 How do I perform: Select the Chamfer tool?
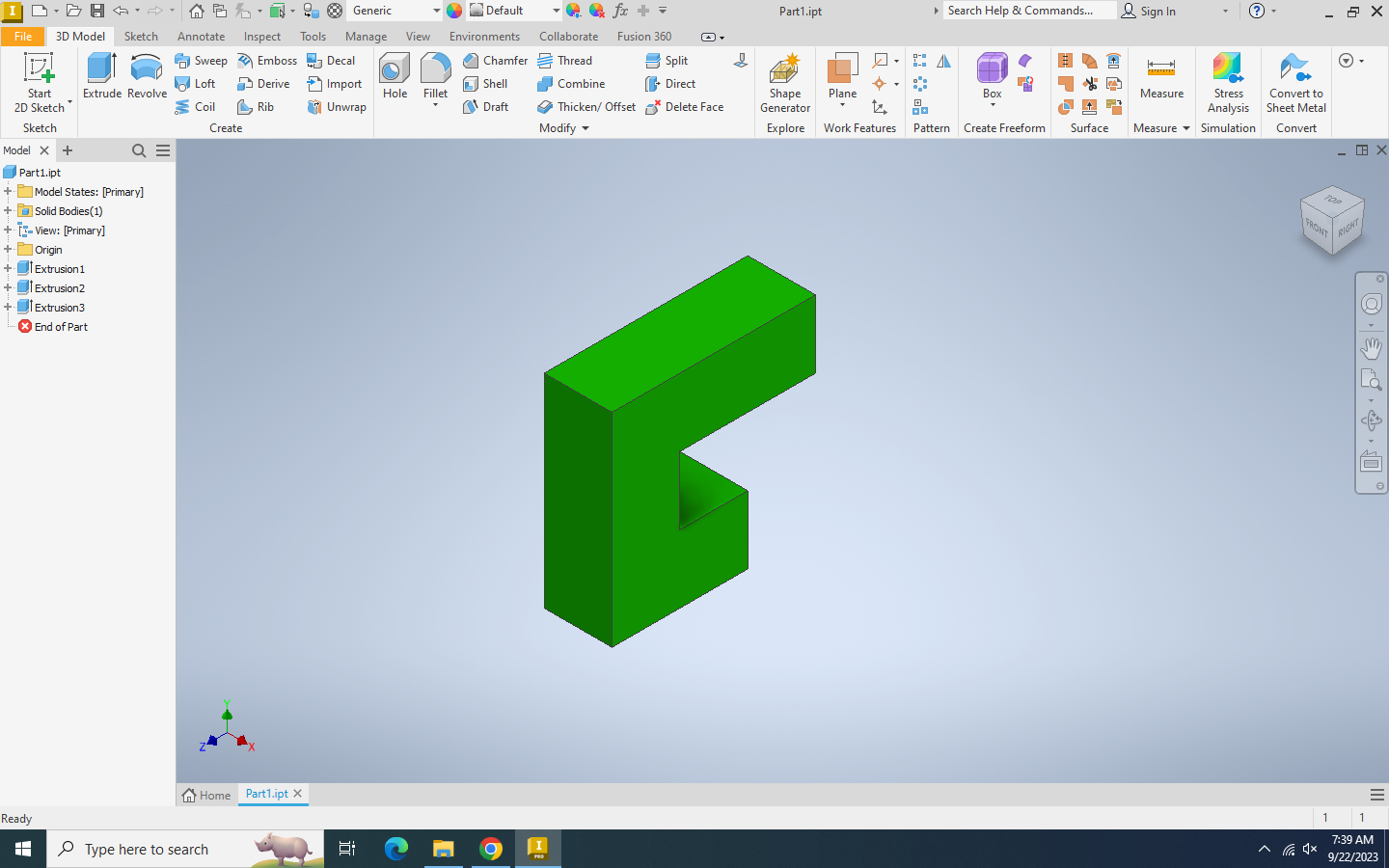pos(495,61)
